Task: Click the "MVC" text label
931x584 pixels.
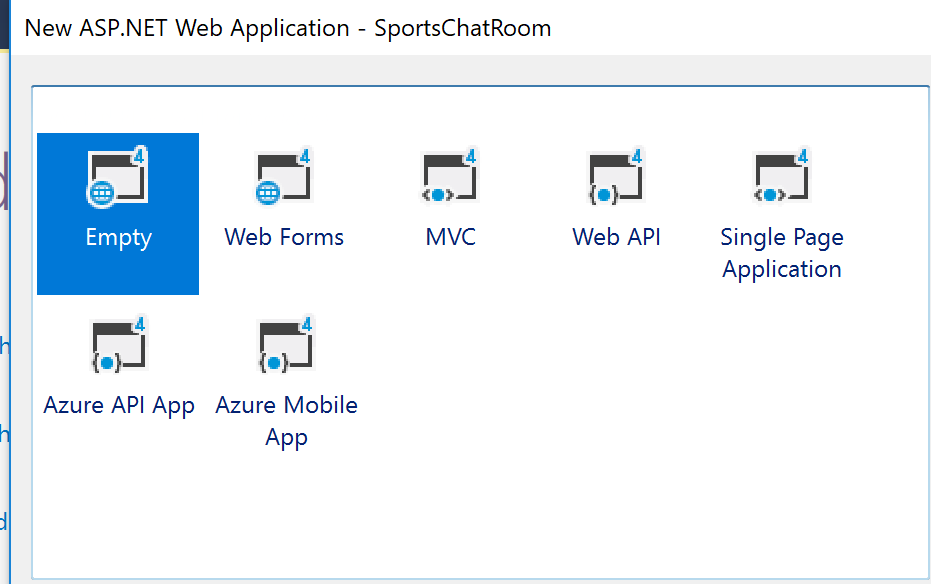Action: [450, 238]
